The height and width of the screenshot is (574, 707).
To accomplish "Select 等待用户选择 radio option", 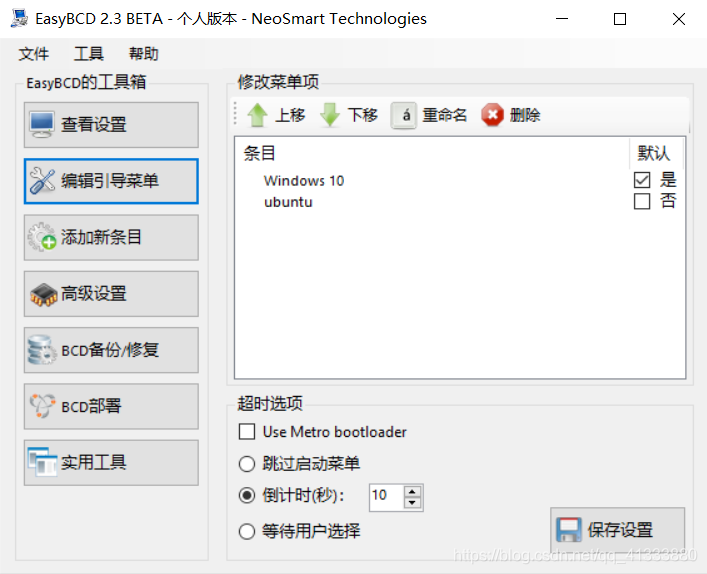I will pyautogui.click(x=247, y=531).
